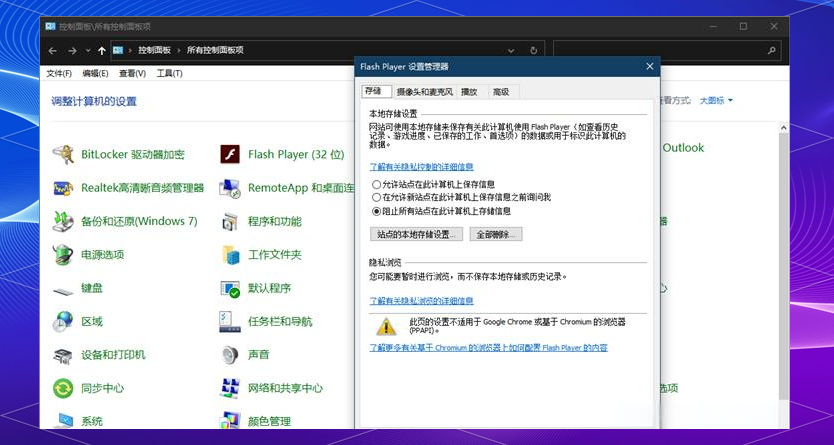Open the 工作文件夹 icon
The height and width of the screenshot is (445, 834).
click(x=230, y=255)
